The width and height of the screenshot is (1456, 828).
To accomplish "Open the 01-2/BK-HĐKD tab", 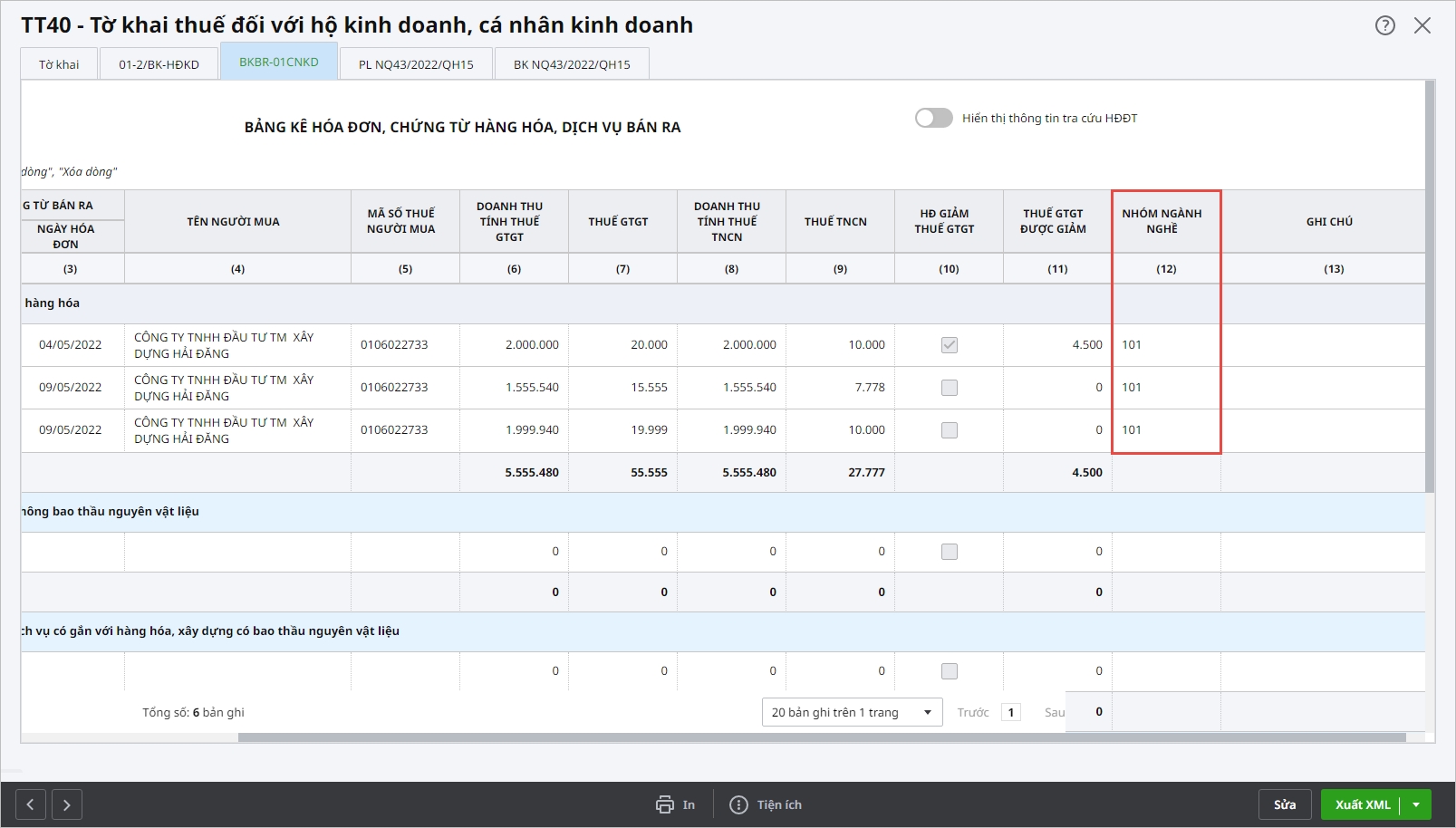I will pyautogui.click(x=159, y=64).
